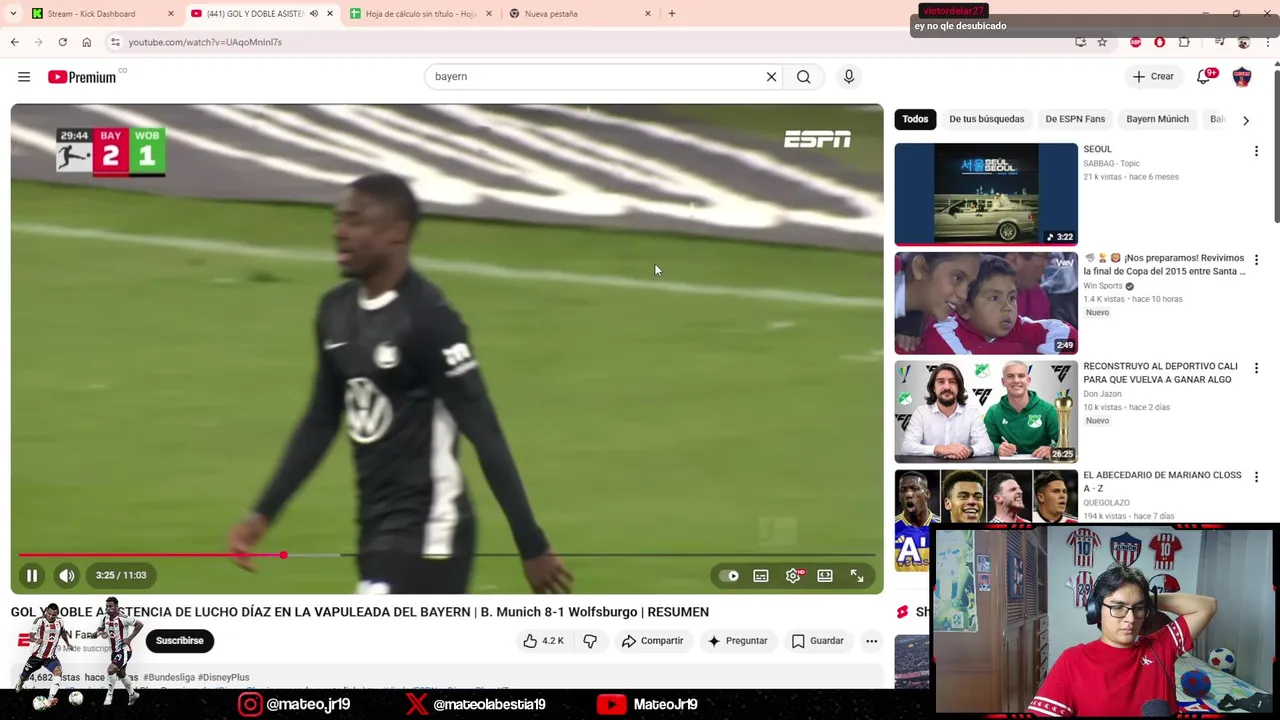View site information icon in address bar
The image size is (1280, 720).
[x=115, y=42]
